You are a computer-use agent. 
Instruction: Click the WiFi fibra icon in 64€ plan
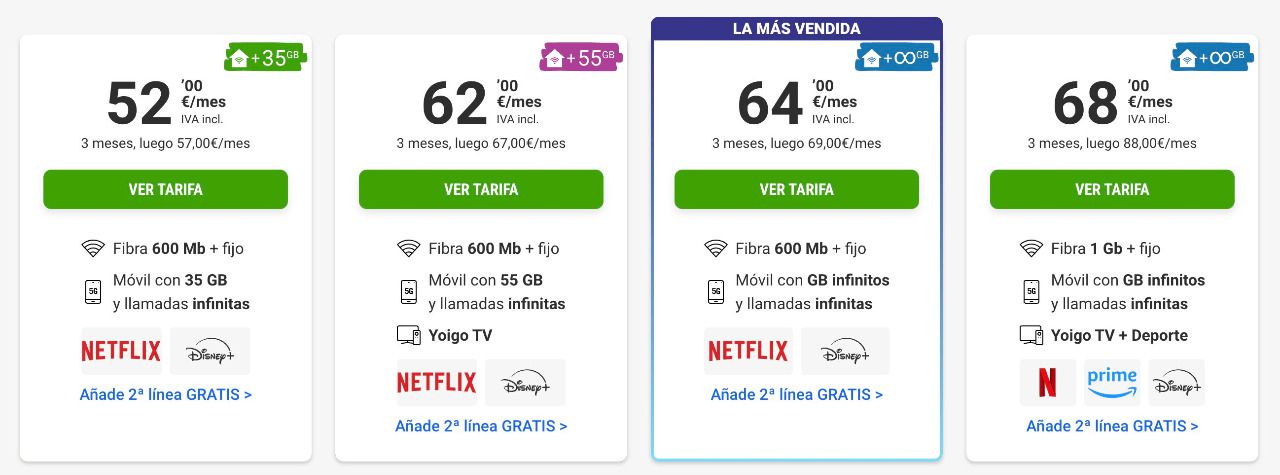coord(715,248)
